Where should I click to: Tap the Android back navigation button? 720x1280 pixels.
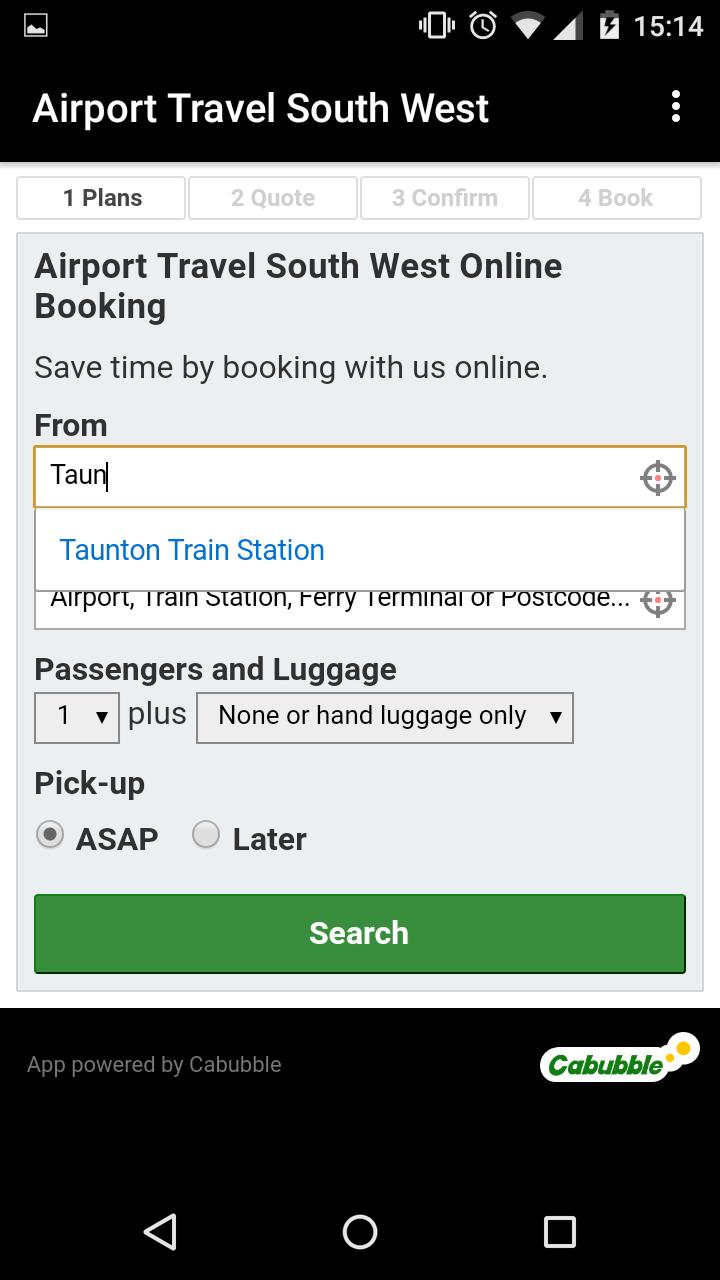[160, 1232]
